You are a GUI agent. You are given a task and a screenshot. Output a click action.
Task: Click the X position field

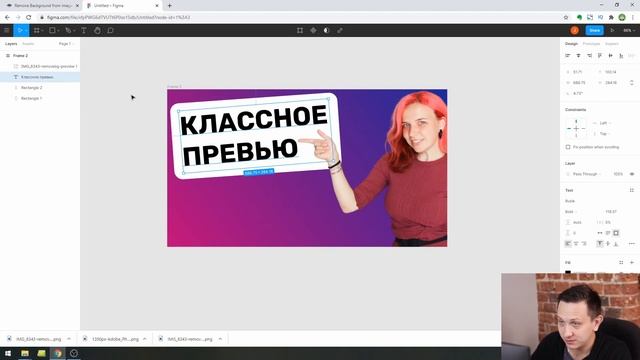pyautogui.click(x=579, y=72)
